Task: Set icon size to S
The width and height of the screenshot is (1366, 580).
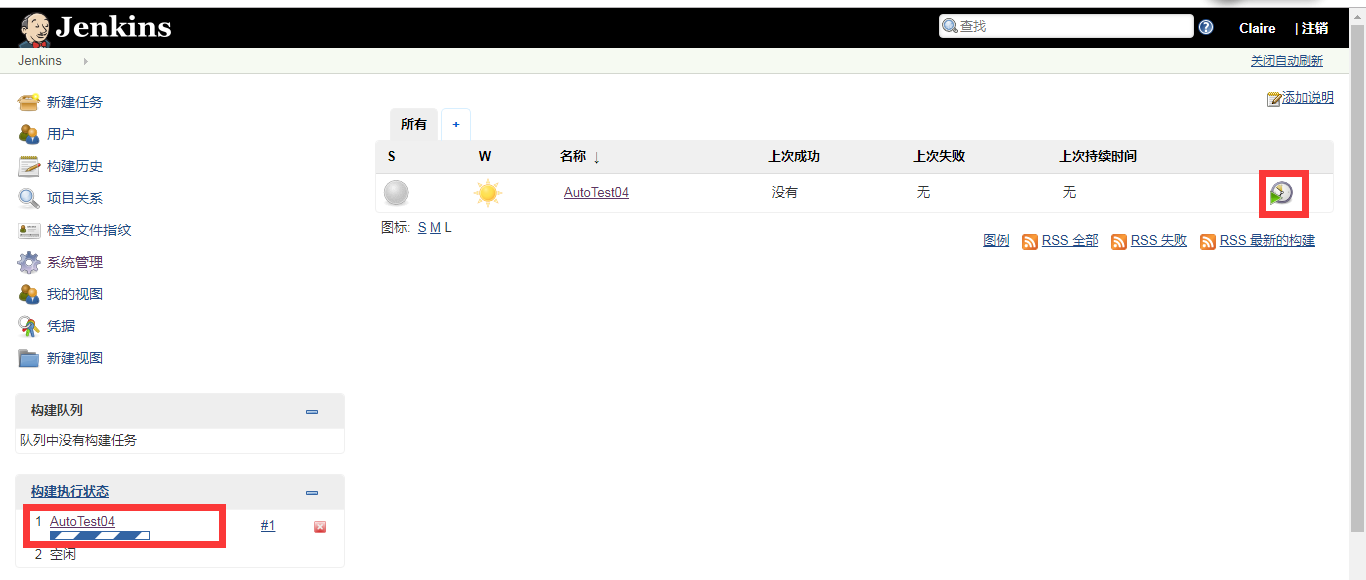Action: pos(422,228)
